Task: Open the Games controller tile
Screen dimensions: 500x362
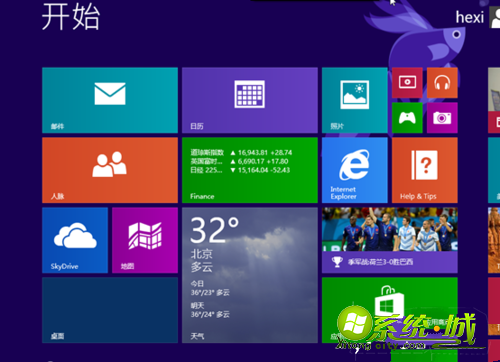Action: 407,118
